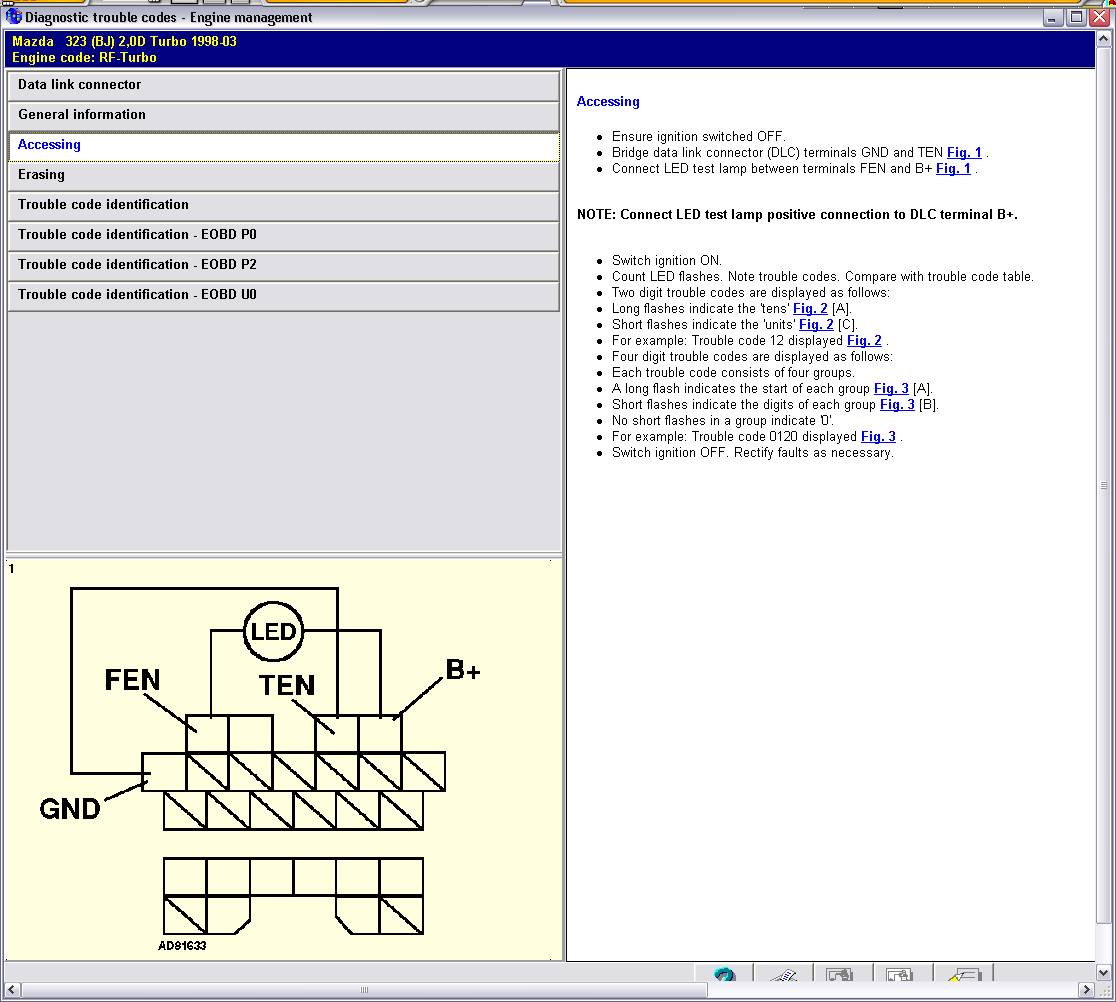This screenshot has width=1116, height=1002.
Task: Close the Diagnostic trouble codes window
Action: (1100, 17)
